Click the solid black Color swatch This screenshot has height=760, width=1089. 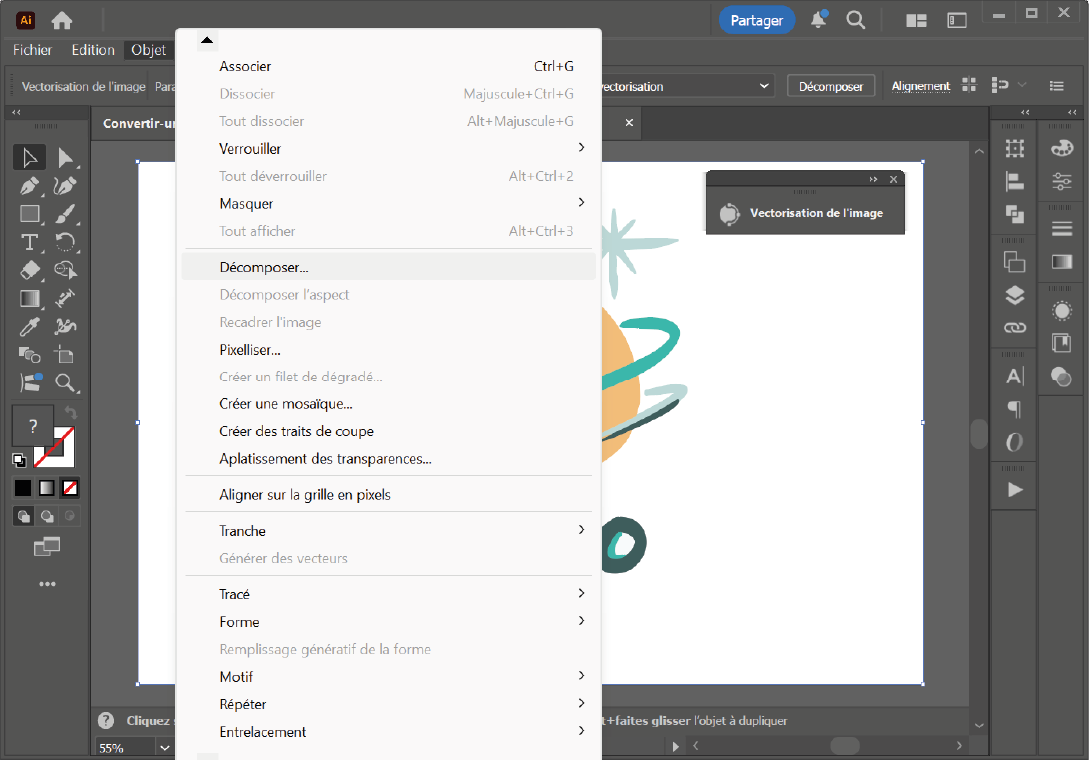(22, 488)
